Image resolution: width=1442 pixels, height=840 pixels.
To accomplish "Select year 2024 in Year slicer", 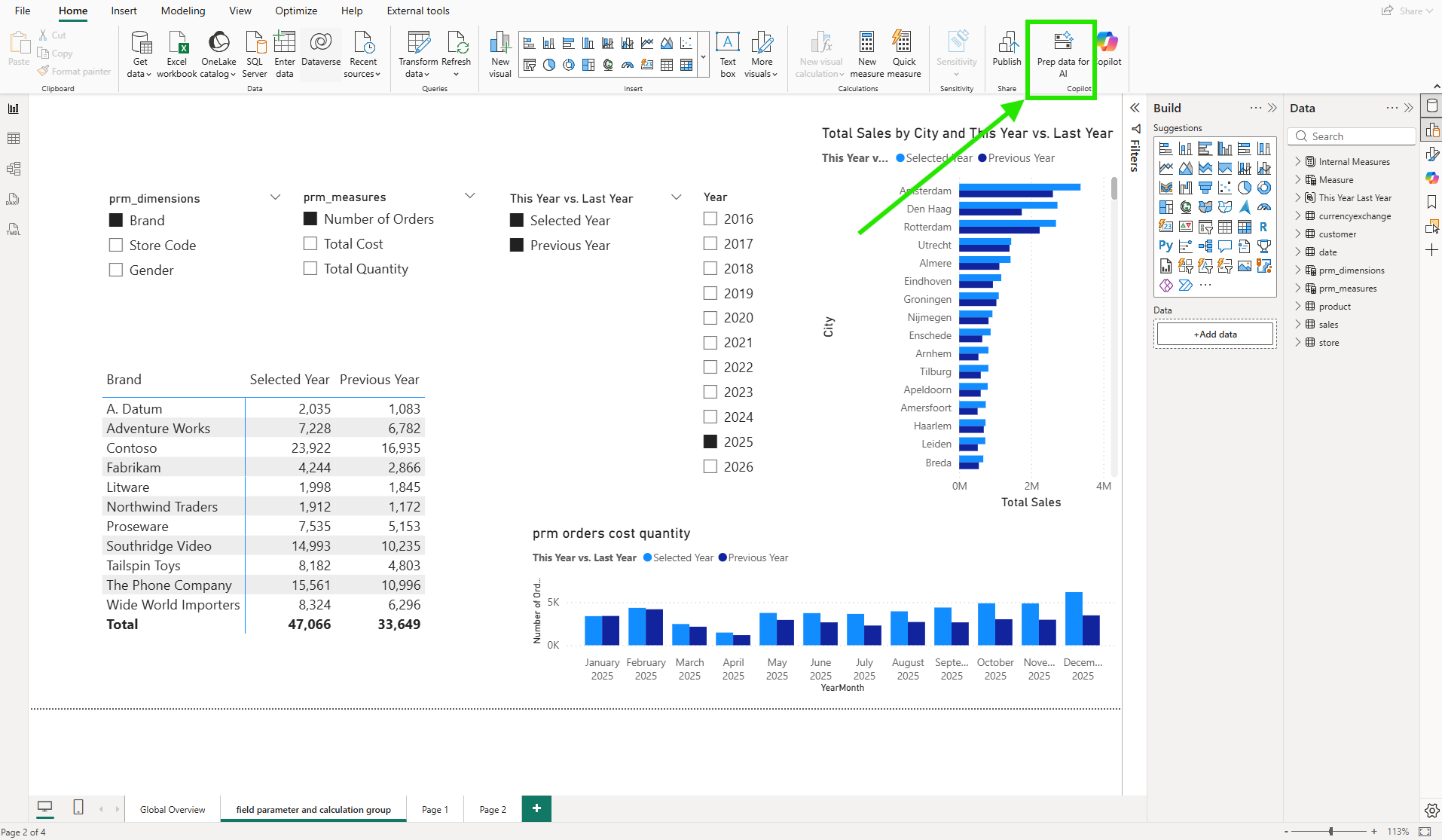I will 710,417.
